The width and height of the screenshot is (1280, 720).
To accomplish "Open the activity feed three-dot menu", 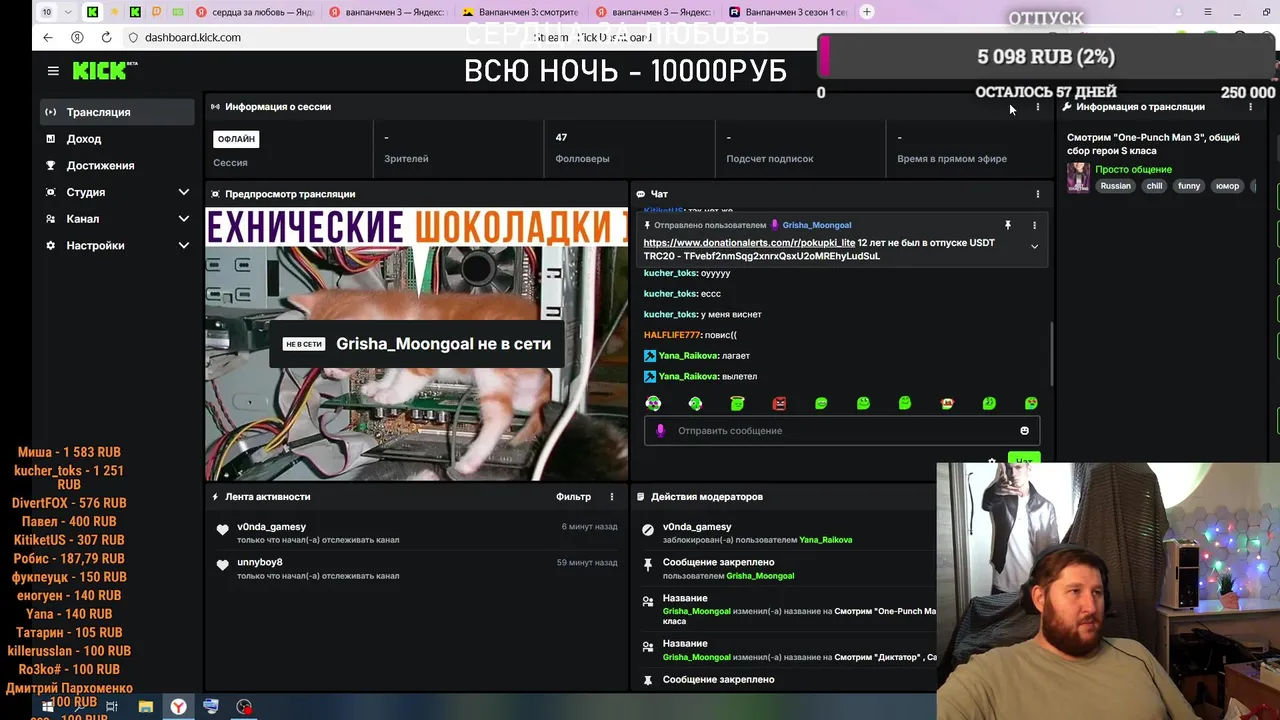I will click(612, 497).
